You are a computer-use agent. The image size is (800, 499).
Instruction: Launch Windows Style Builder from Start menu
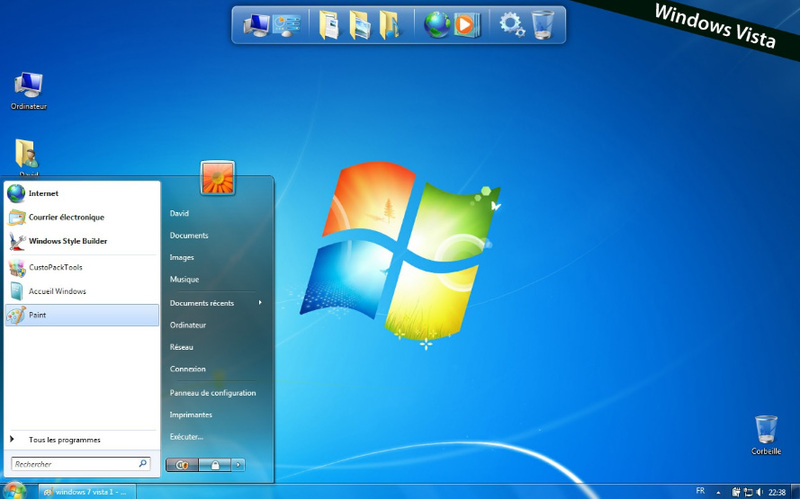(x=82, y=241)
